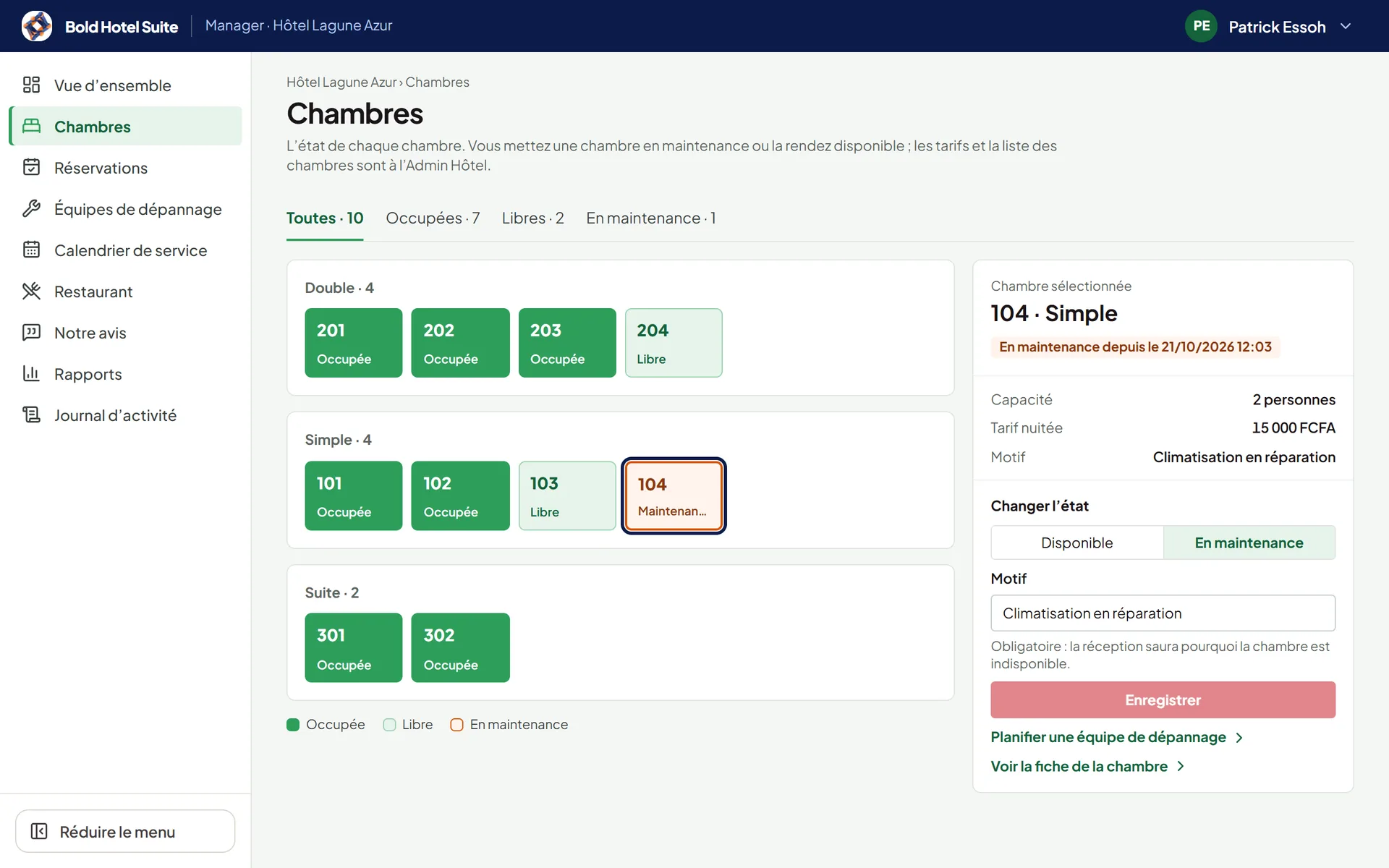Viewport: 1389px width, 868px height.
Task: Set room state to En maintenance
Action: click(x=1249, y=542)
